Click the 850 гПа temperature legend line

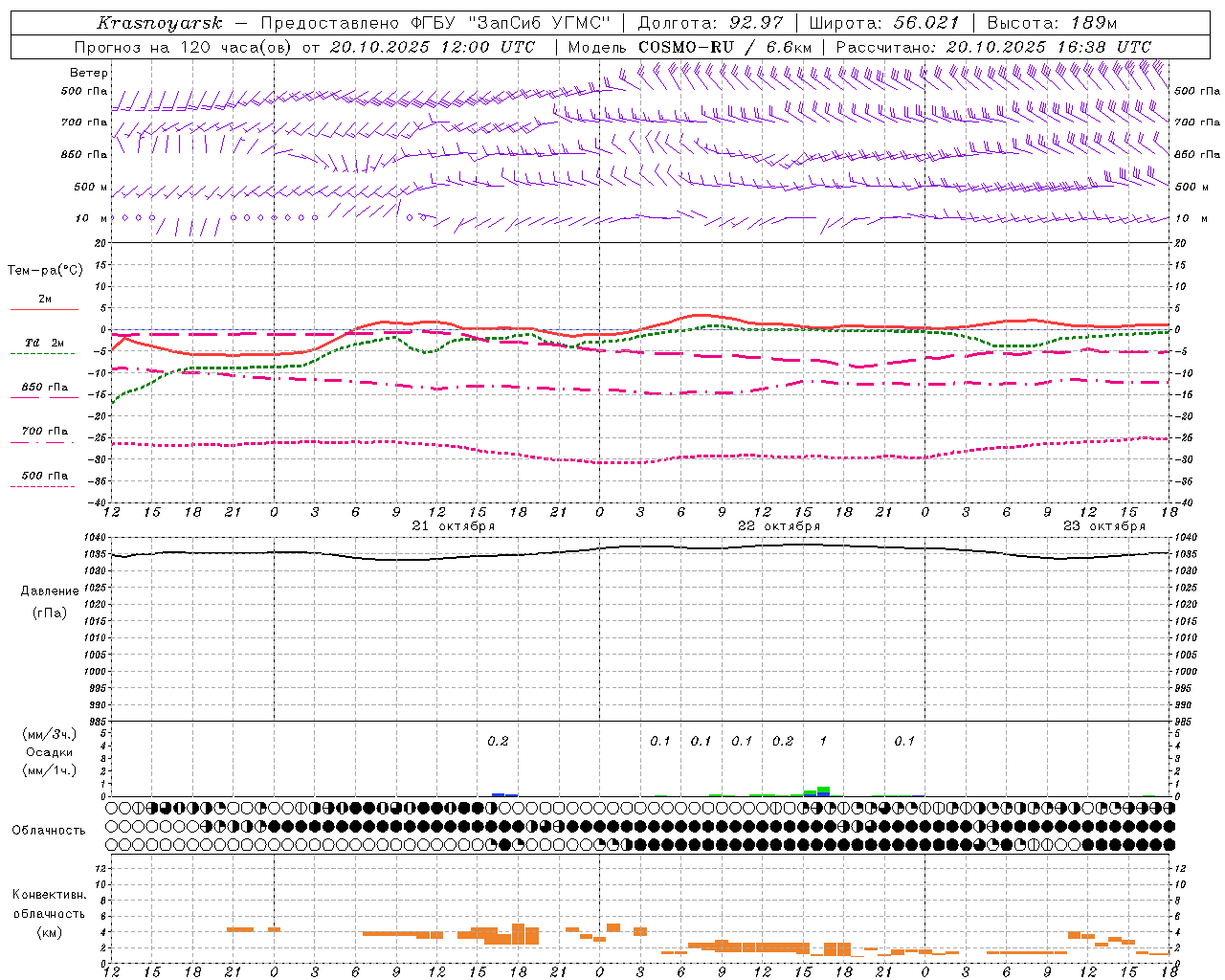click(44, 397)
